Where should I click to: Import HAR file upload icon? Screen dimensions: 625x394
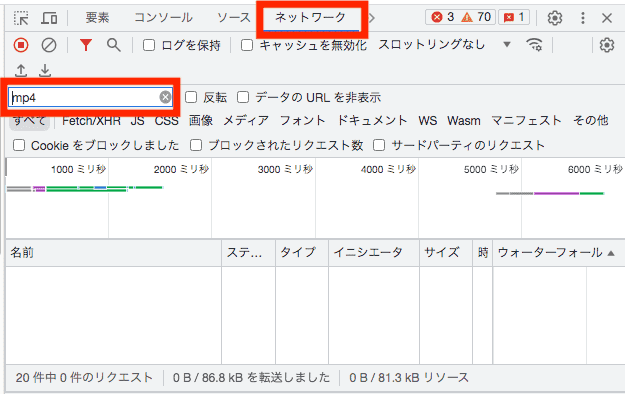(21, 71)
